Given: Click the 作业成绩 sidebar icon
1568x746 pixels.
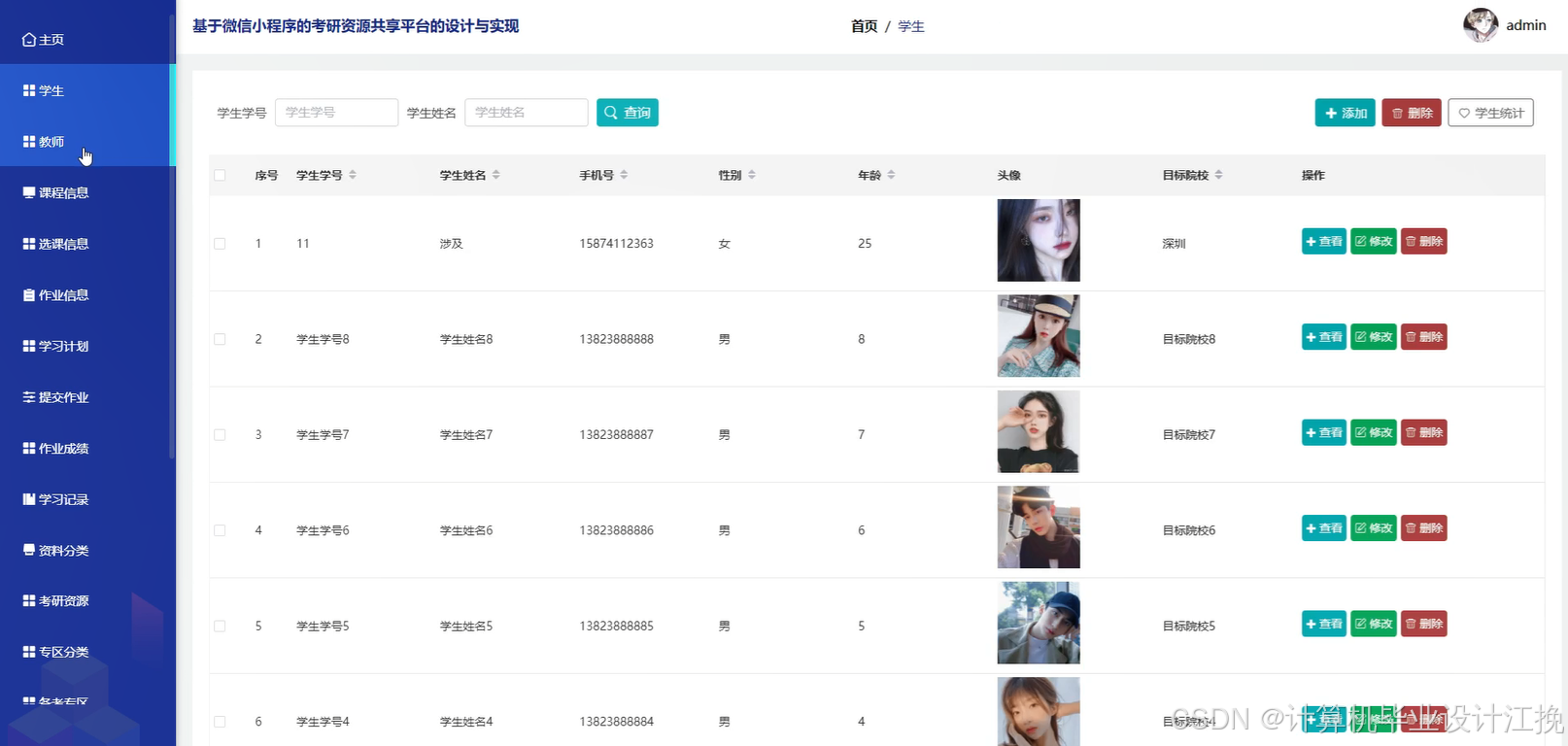Looking at the screenshot, I should click(x=29, y=448).
